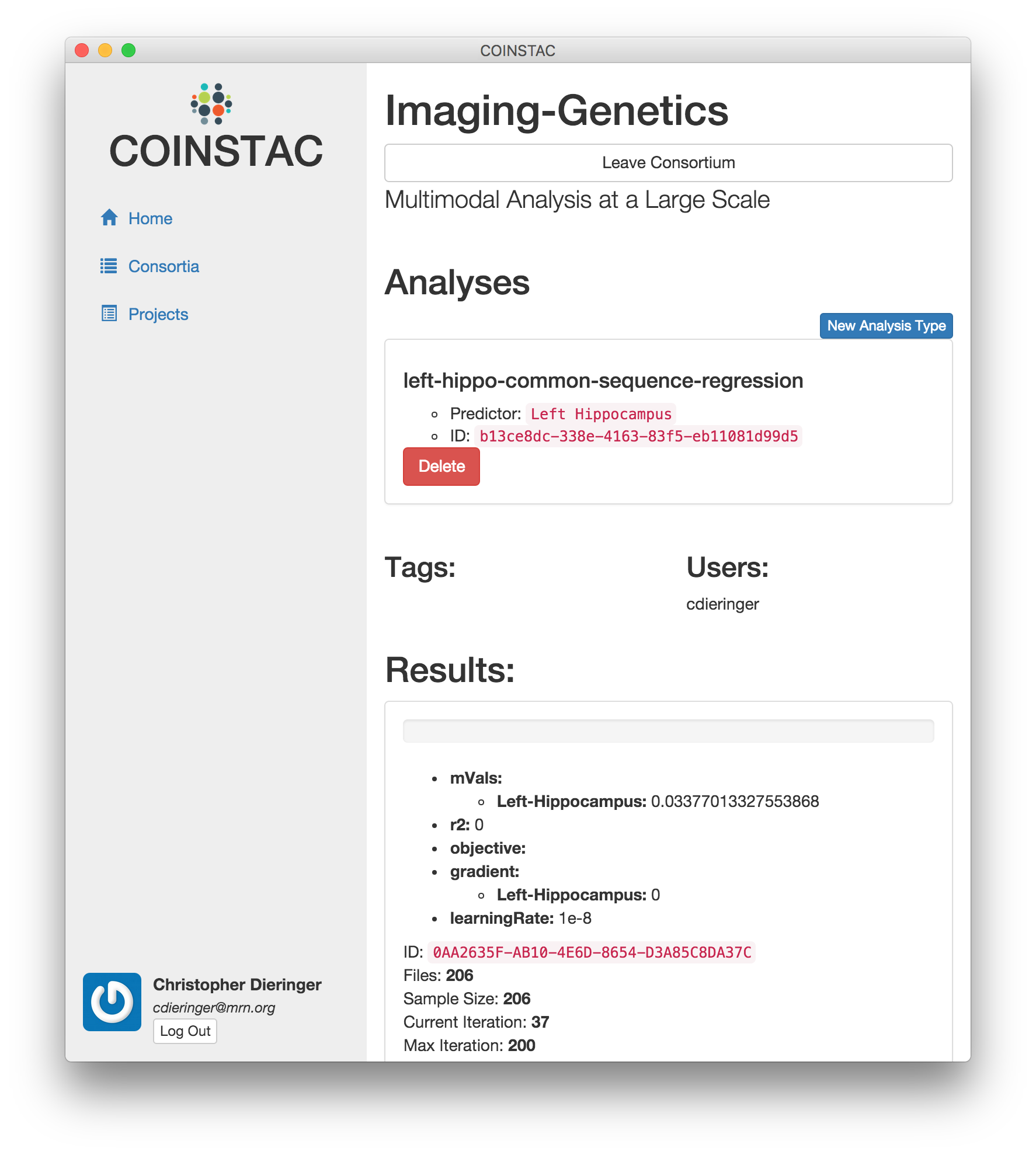Click the Consortia list icon
The width and height of the screenshot is (1036, 1155).
point(109,266)
